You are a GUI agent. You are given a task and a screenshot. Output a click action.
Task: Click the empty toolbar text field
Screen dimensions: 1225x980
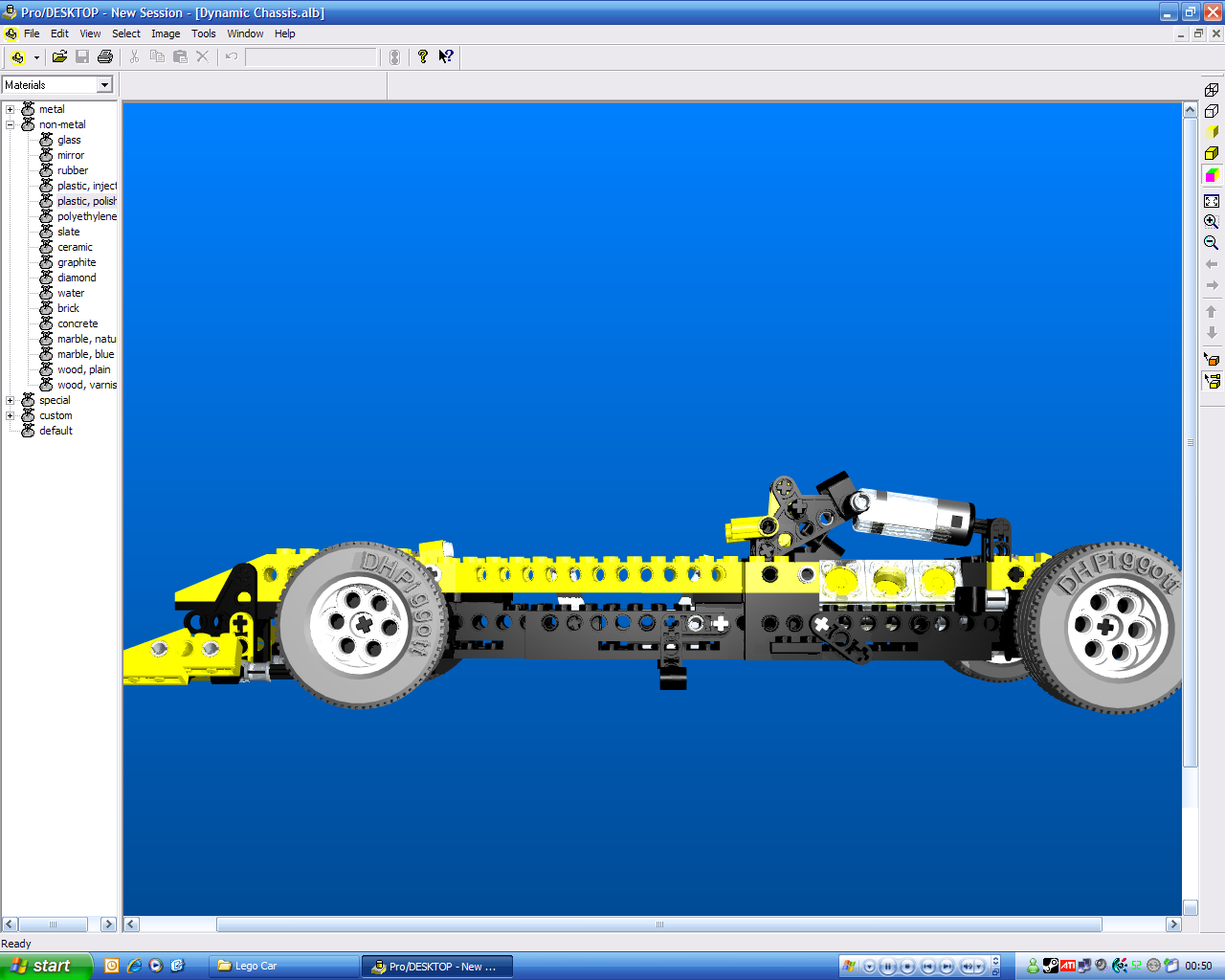pyautogui.click(x=311, y=57)
